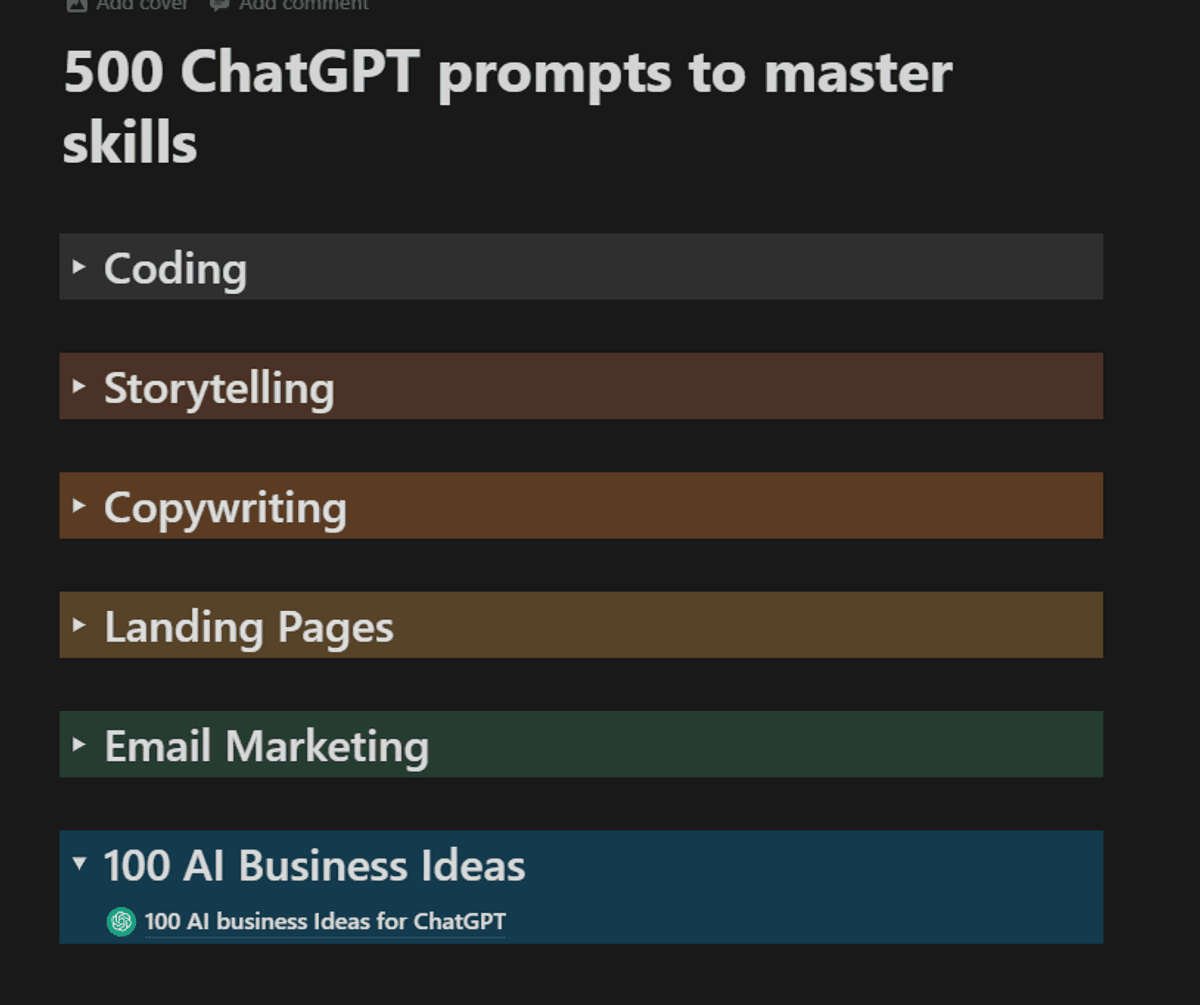Click the Landing Pages heading text

click(248, 627)
